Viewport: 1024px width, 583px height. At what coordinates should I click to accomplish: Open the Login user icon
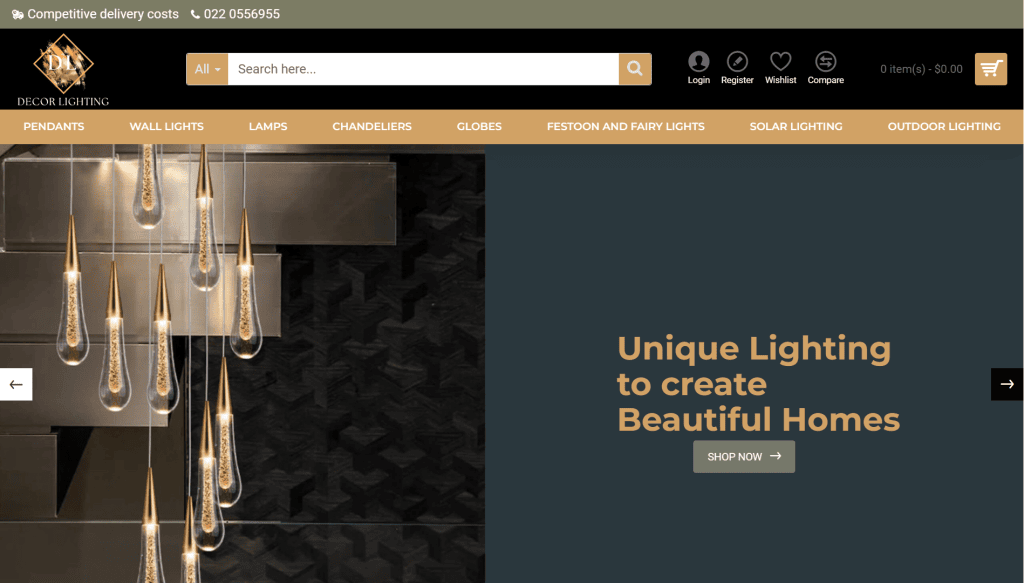pyautogui.click(x=698, y=61)
